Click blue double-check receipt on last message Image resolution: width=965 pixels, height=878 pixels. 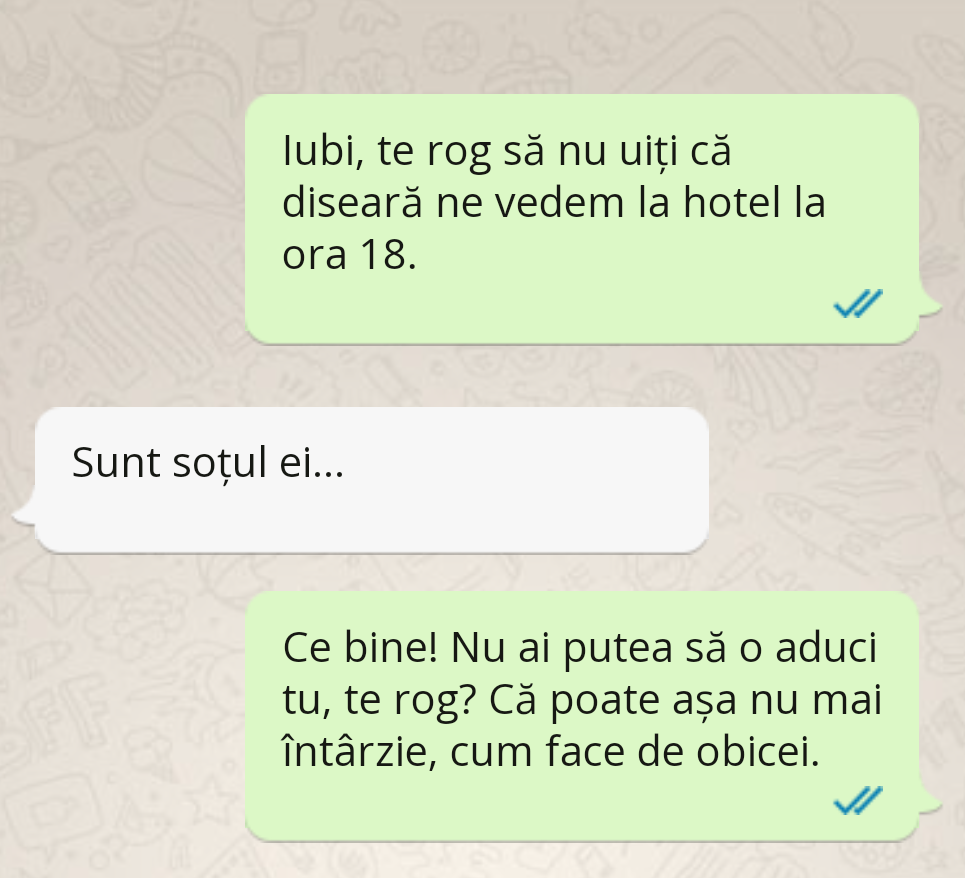pos(858,800)
